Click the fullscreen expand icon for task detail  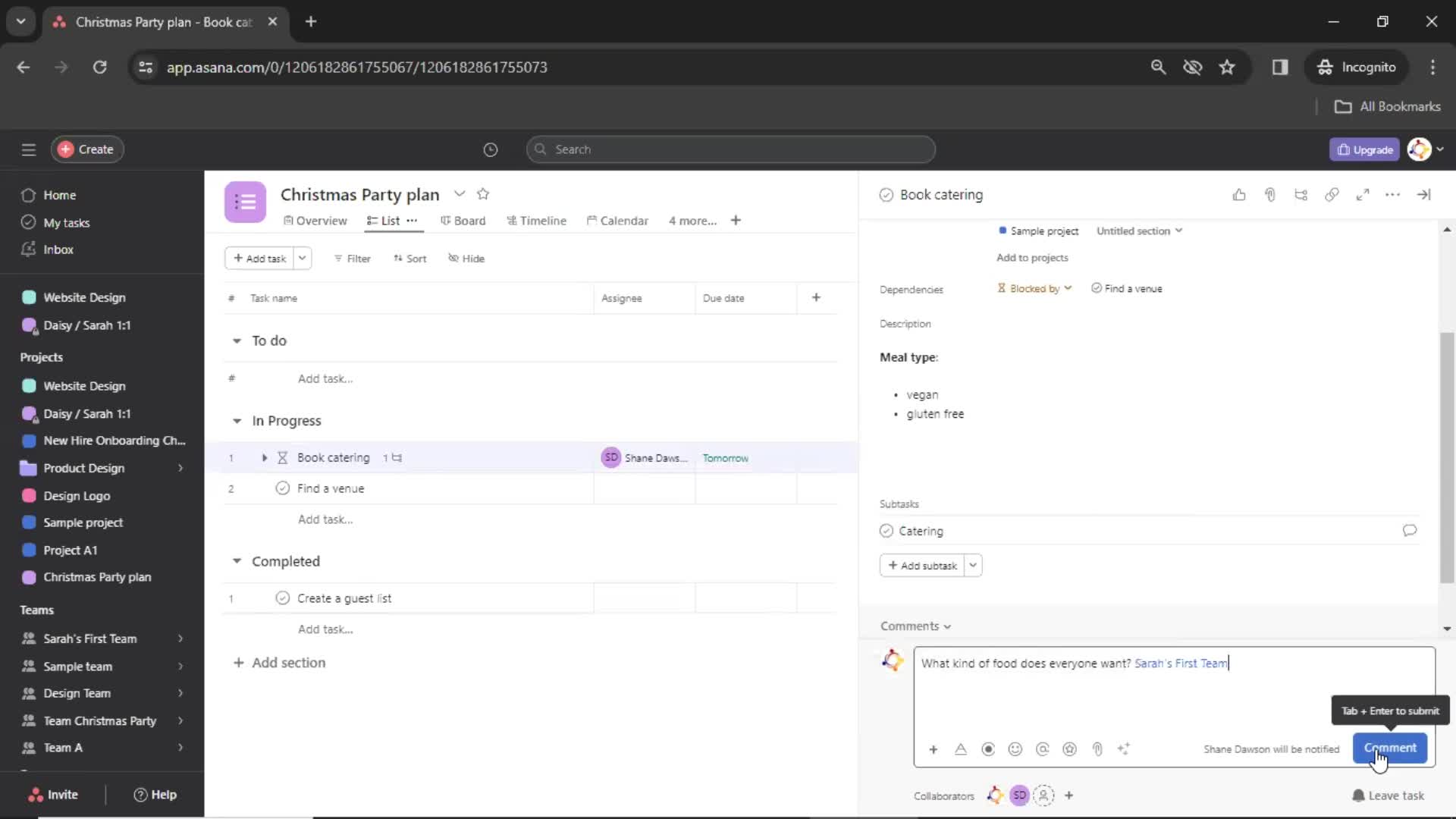click(x=1362, y=195)
